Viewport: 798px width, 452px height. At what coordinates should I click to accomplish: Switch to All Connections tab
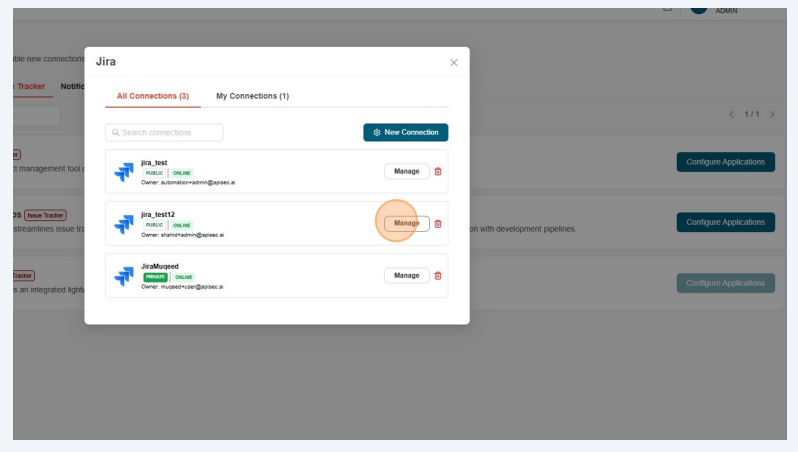153,96
